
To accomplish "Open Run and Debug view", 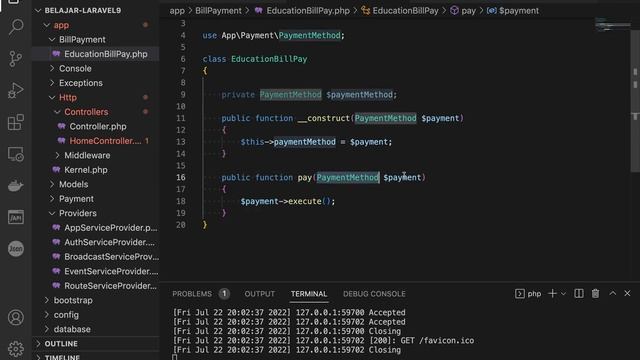I will click(16, 90).
